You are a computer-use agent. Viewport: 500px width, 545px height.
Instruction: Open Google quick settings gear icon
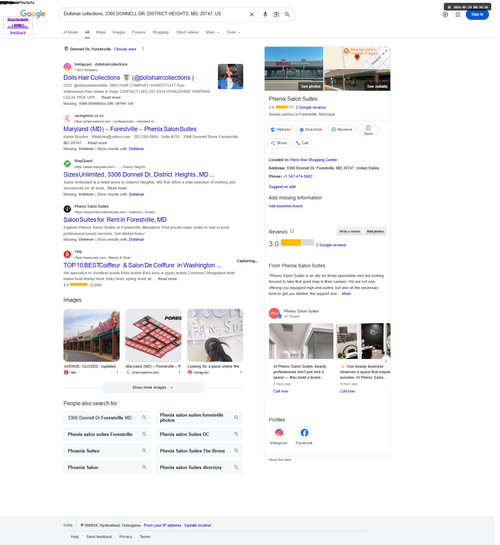coord(445,14)
